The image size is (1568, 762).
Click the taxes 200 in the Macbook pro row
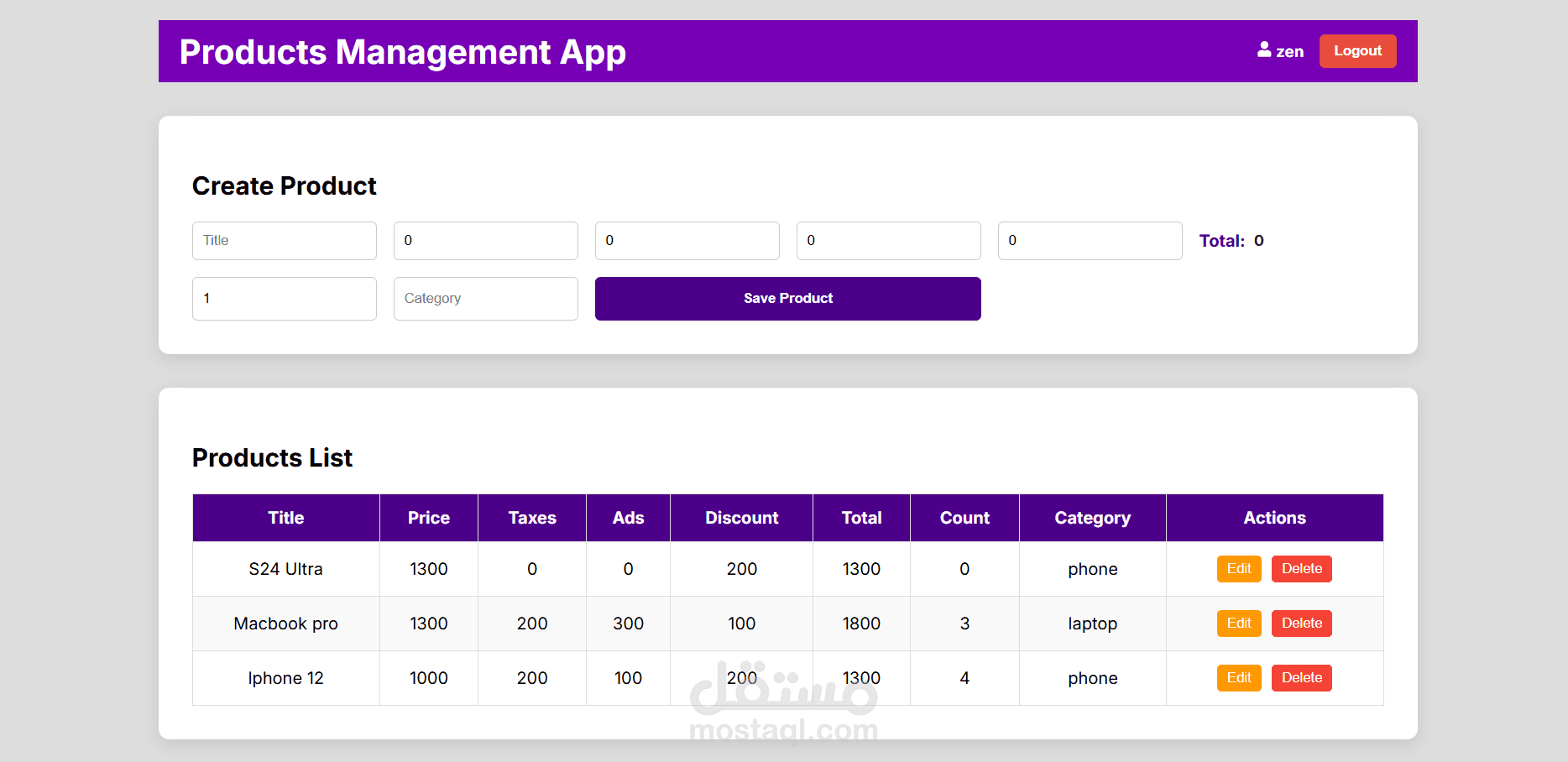532,624
